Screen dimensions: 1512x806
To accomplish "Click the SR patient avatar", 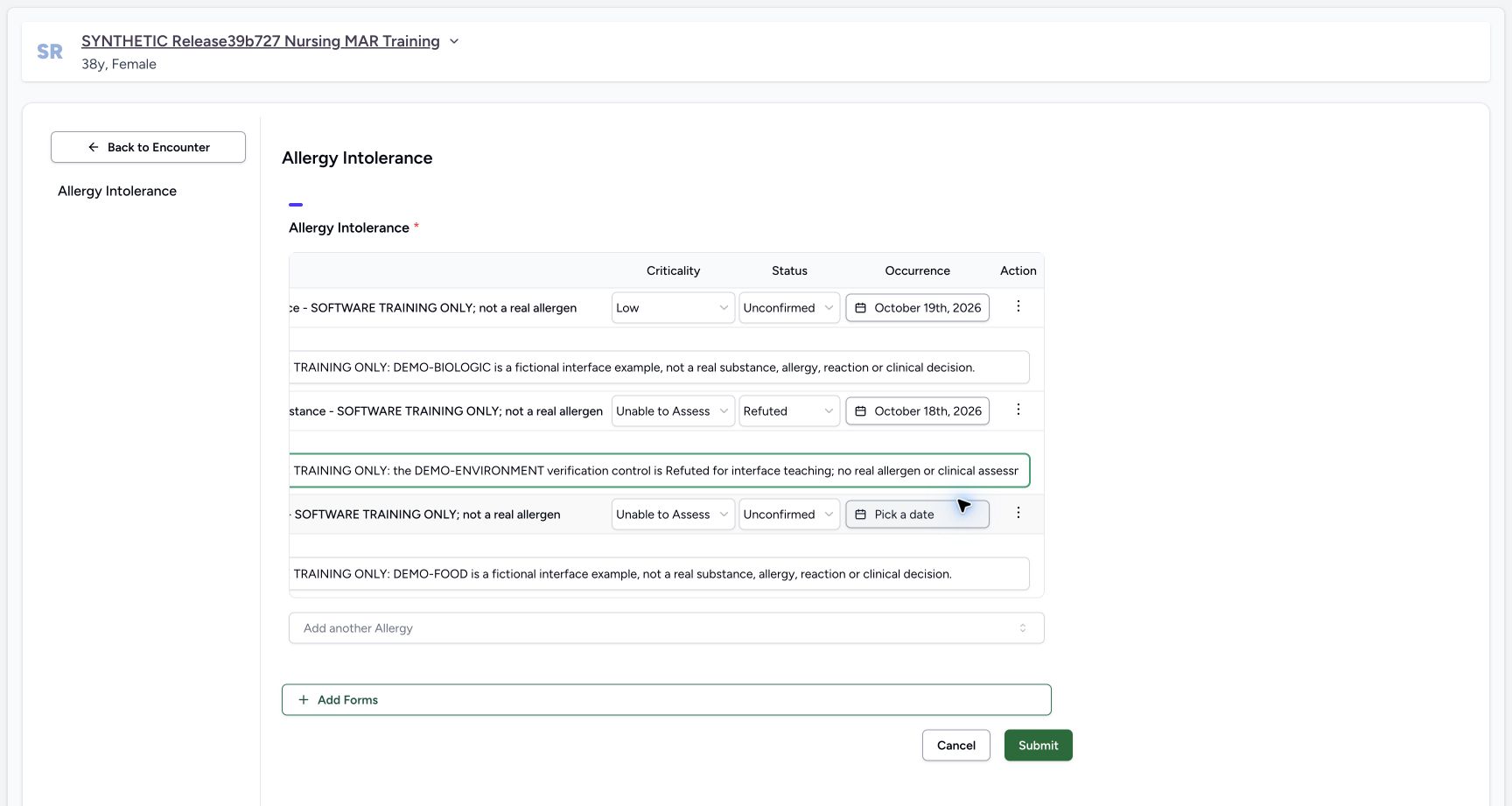I will coord(50,52).
